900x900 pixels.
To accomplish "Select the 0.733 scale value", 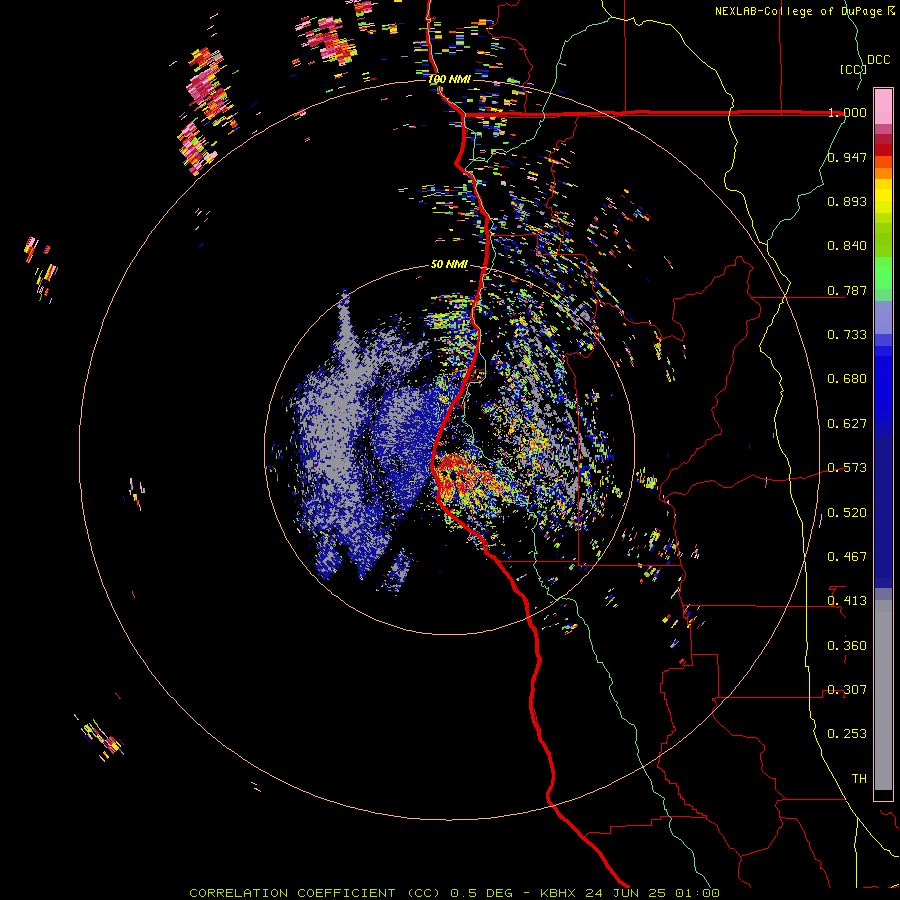I will (x=847, y=335).
